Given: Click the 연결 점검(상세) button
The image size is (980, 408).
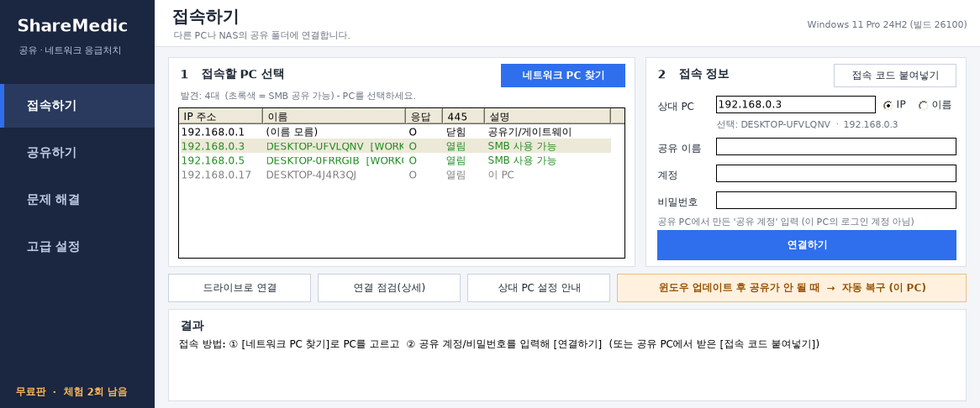Looking at the screenshot, I should pos(389,288).
